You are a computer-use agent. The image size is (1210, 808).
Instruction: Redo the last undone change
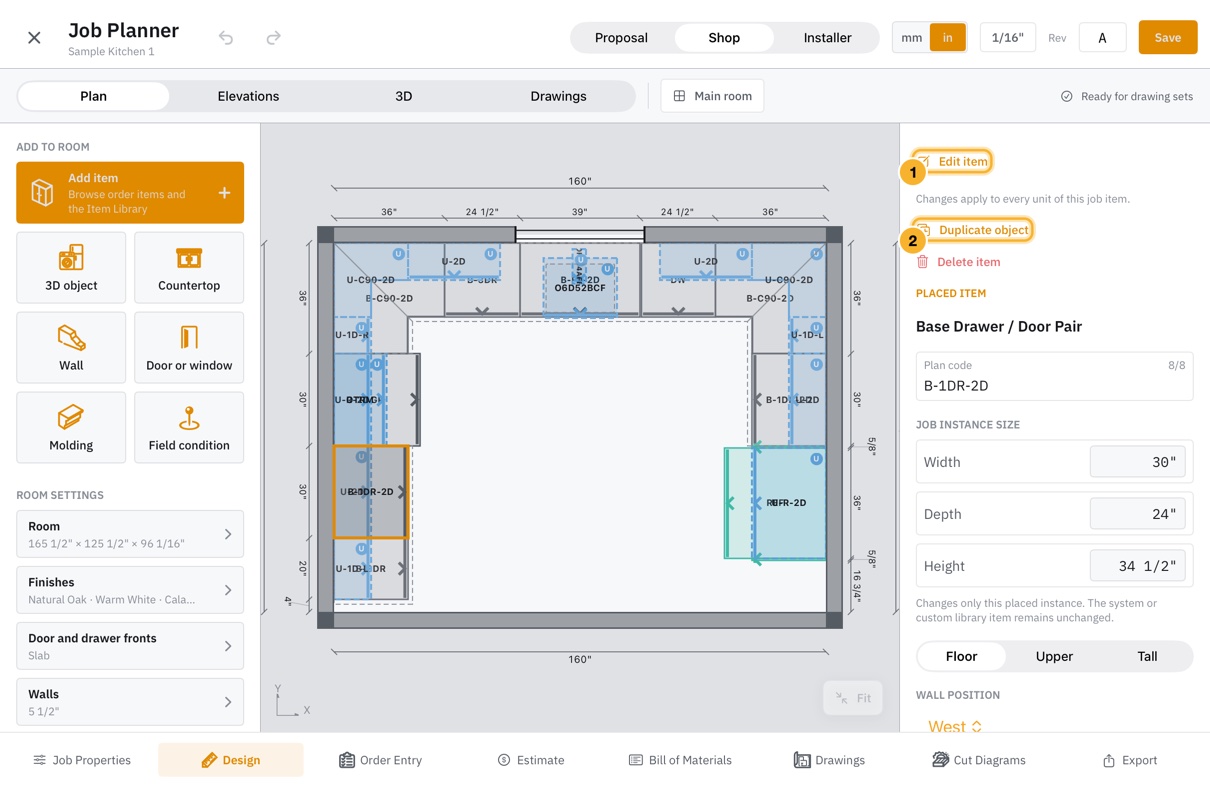point(273,38)
